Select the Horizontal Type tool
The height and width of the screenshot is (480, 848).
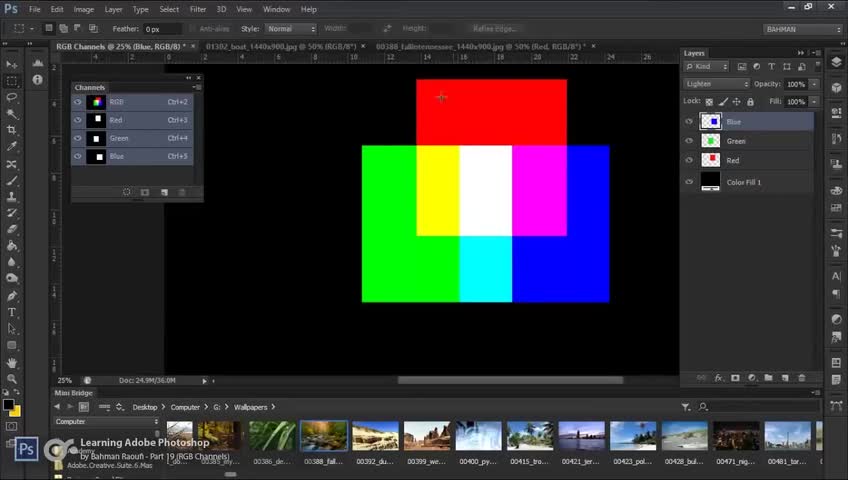point(11,312)
